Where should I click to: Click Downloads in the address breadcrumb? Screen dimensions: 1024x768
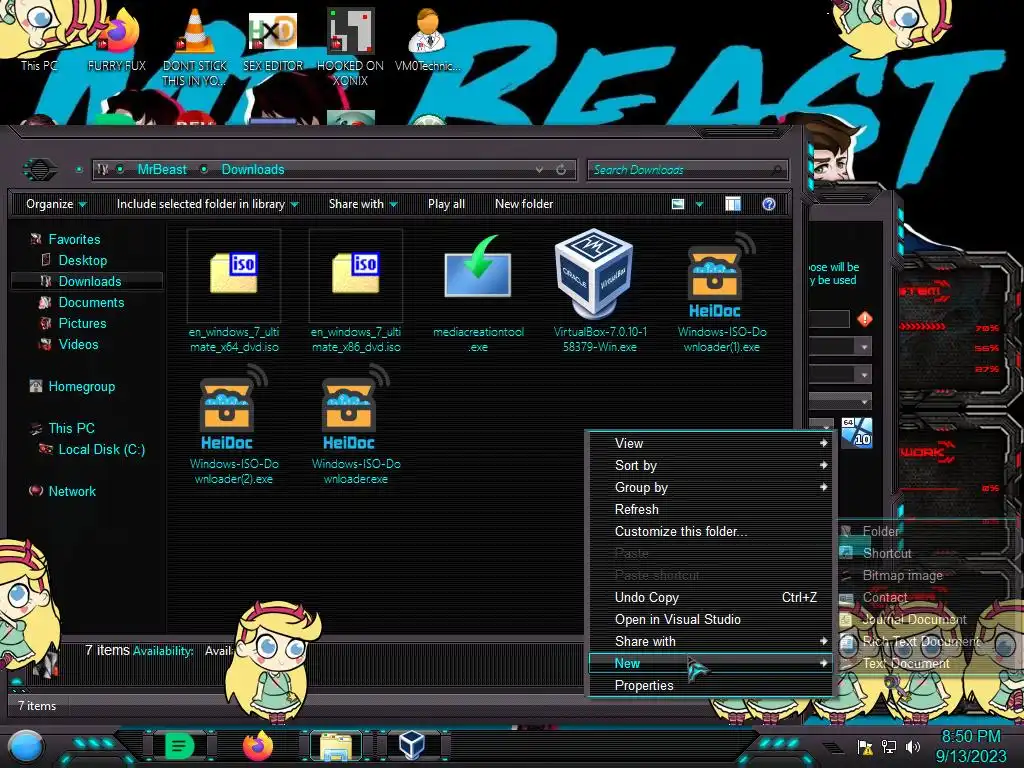coord(253,170)
